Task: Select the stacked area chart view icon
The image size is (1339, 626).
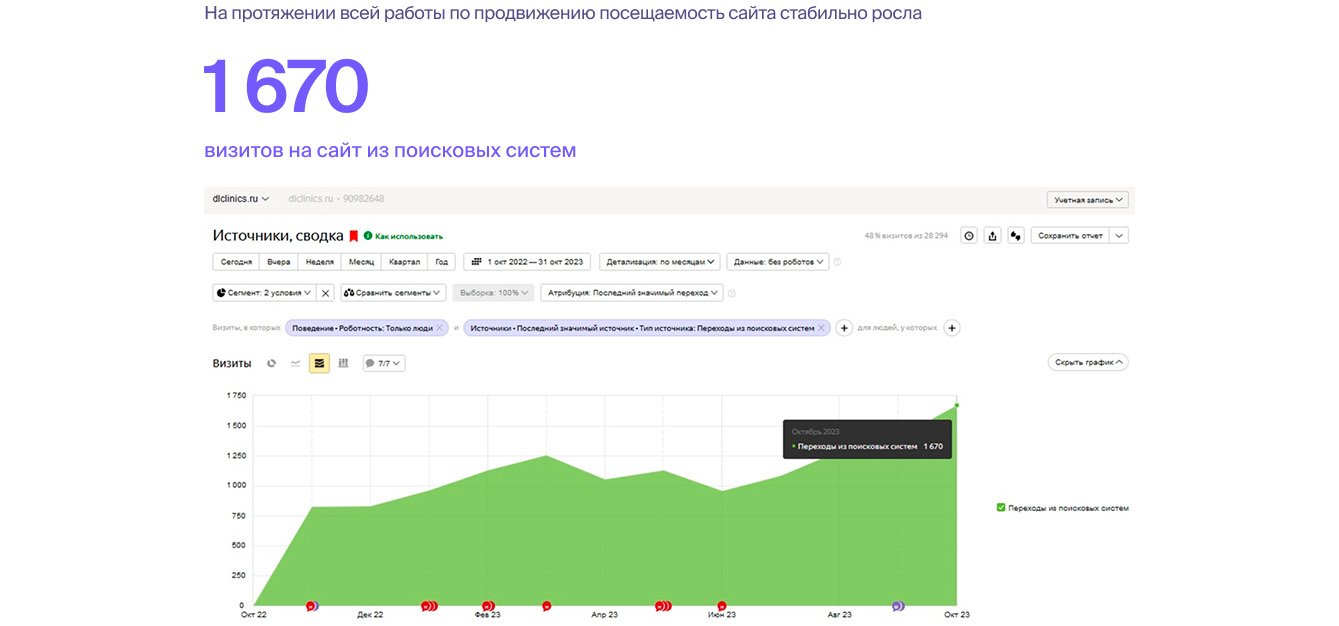Action: click(319, 363)
